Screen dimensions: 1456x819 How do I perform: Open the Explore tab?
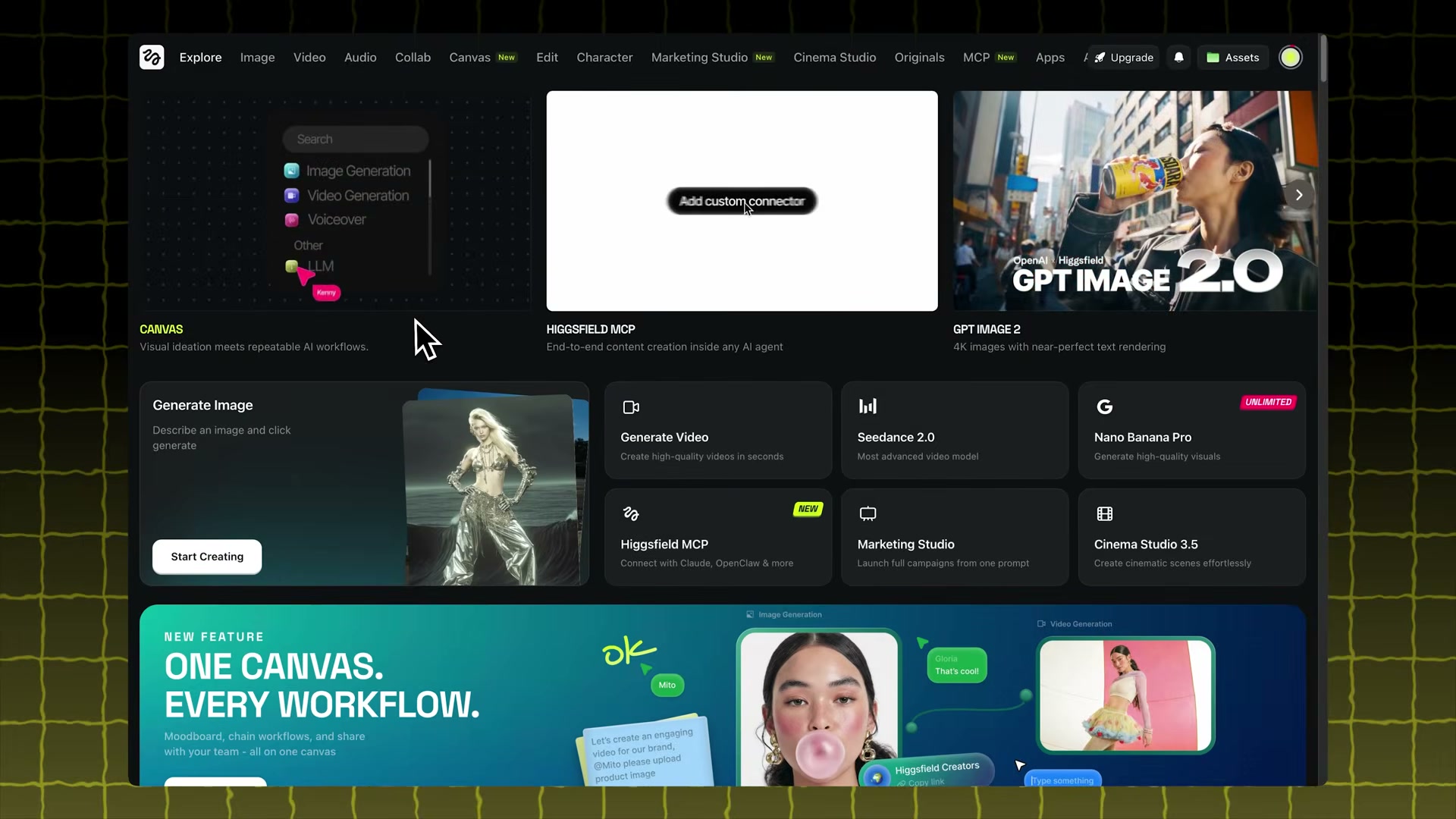200,58
